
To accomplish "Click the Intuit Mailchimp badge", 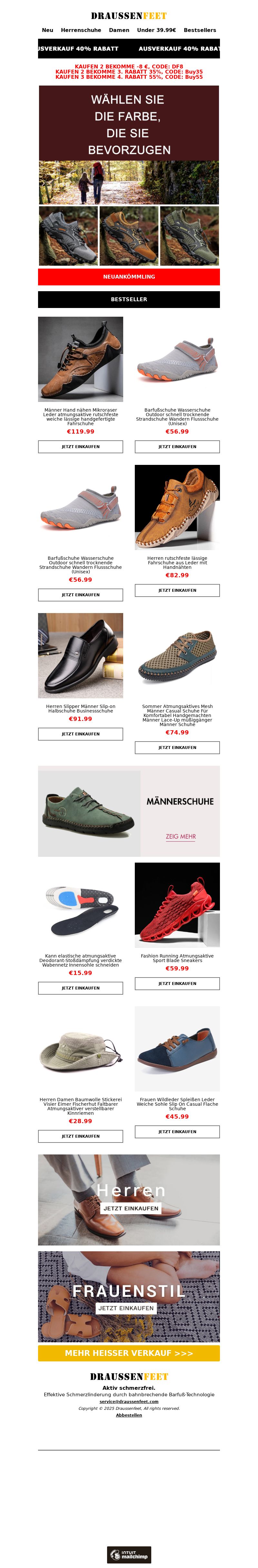I will (129, 1555).
